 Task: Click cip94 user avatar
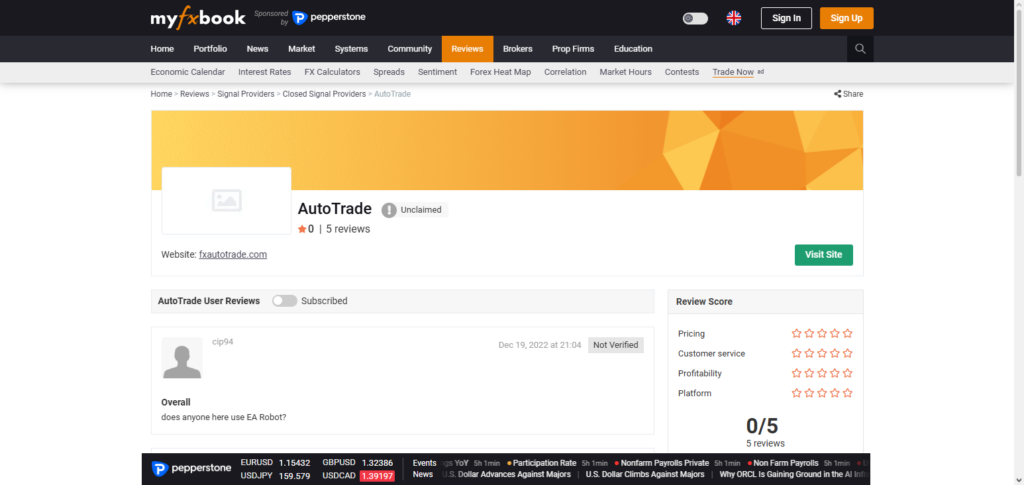(x=182, y=358)
